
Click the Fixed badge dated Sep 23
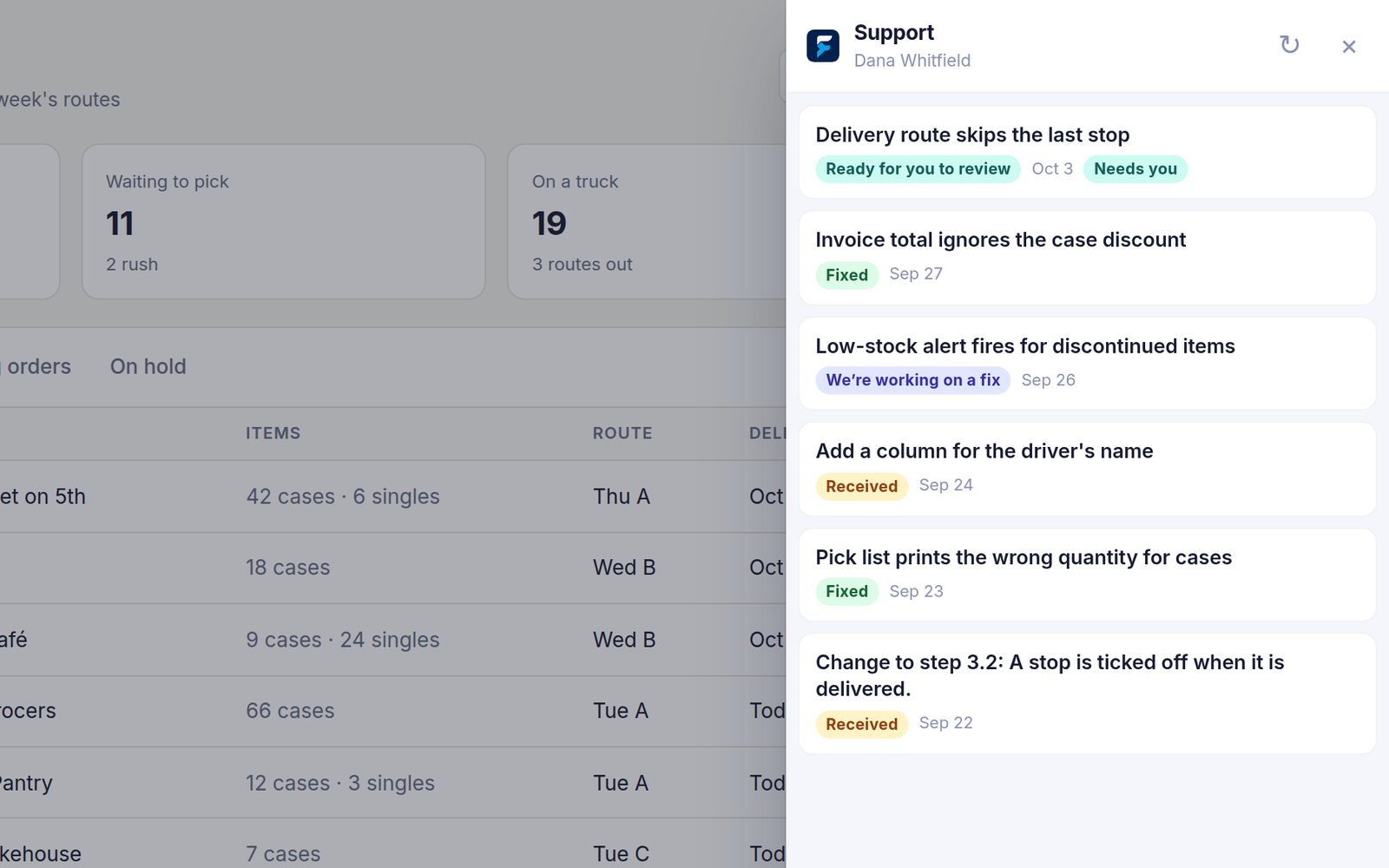[846, 592]
